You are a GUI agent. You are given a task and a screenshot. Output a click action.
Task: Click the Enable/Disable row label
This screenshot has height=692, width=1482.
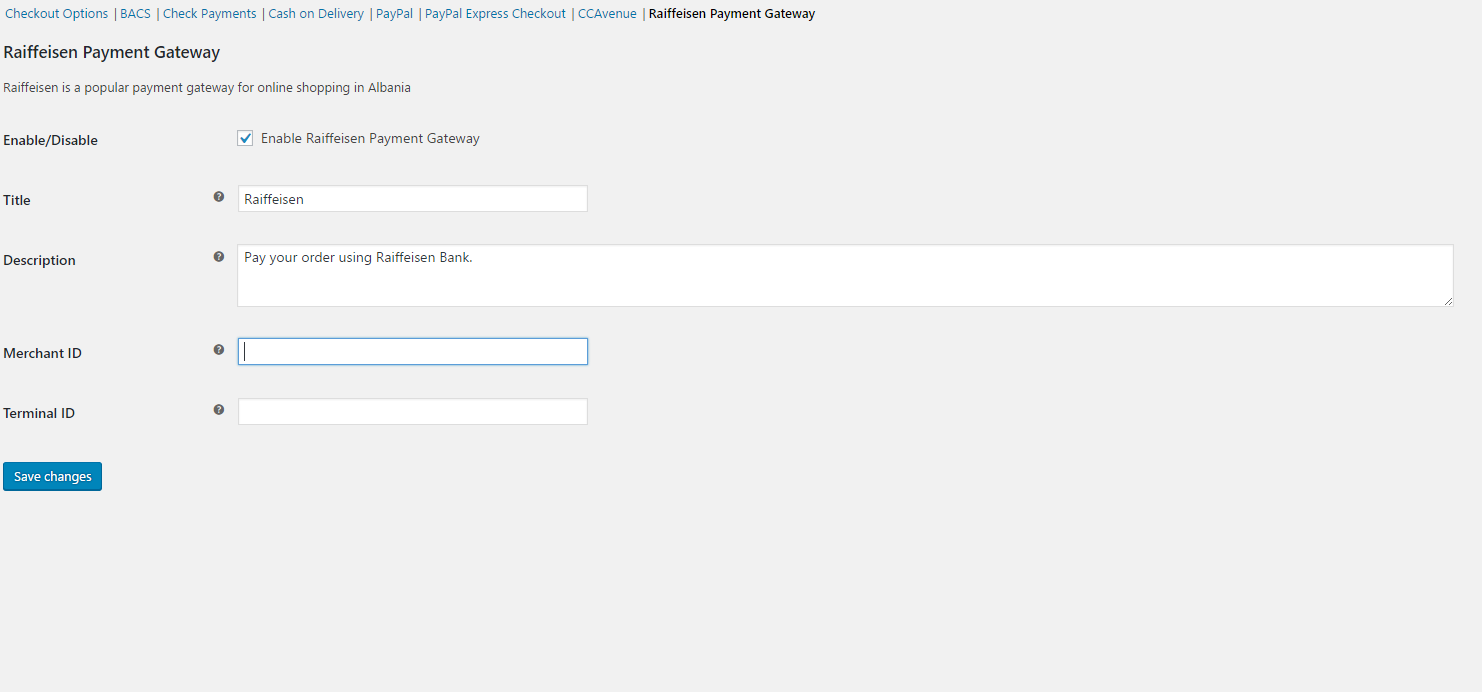pyautogui.click(x=51, y=140)
